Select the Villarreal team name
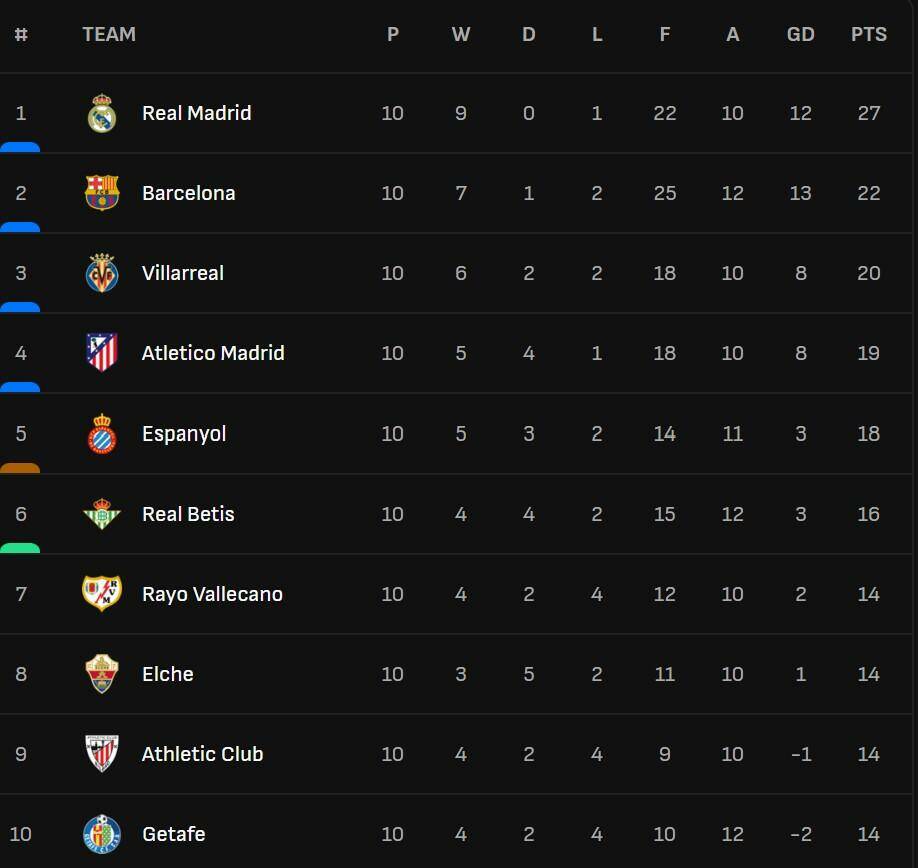 (x=182, y=273)
